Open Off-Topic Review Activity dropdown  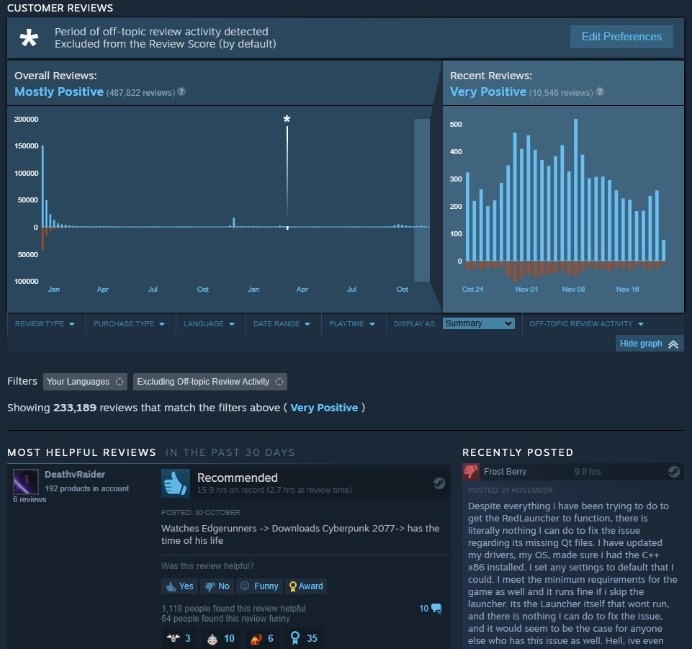coord(586,324)
